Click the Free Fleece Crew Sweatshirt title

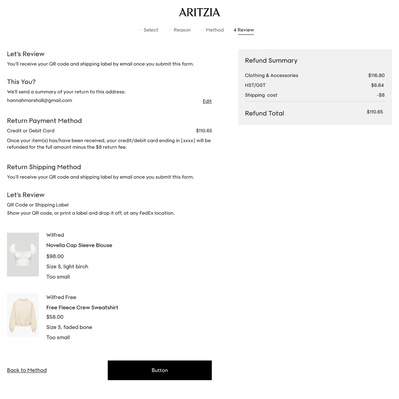[82, 307]
